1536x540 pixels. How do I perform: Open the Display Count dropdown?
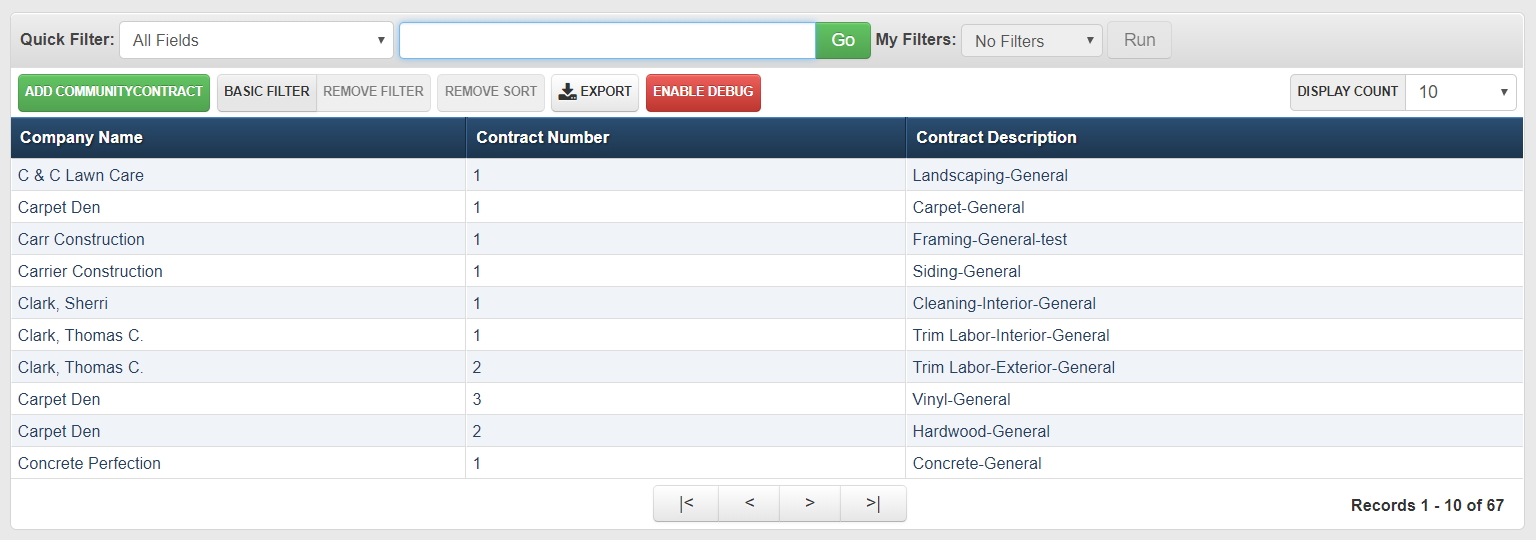(x=1460, y=92)
